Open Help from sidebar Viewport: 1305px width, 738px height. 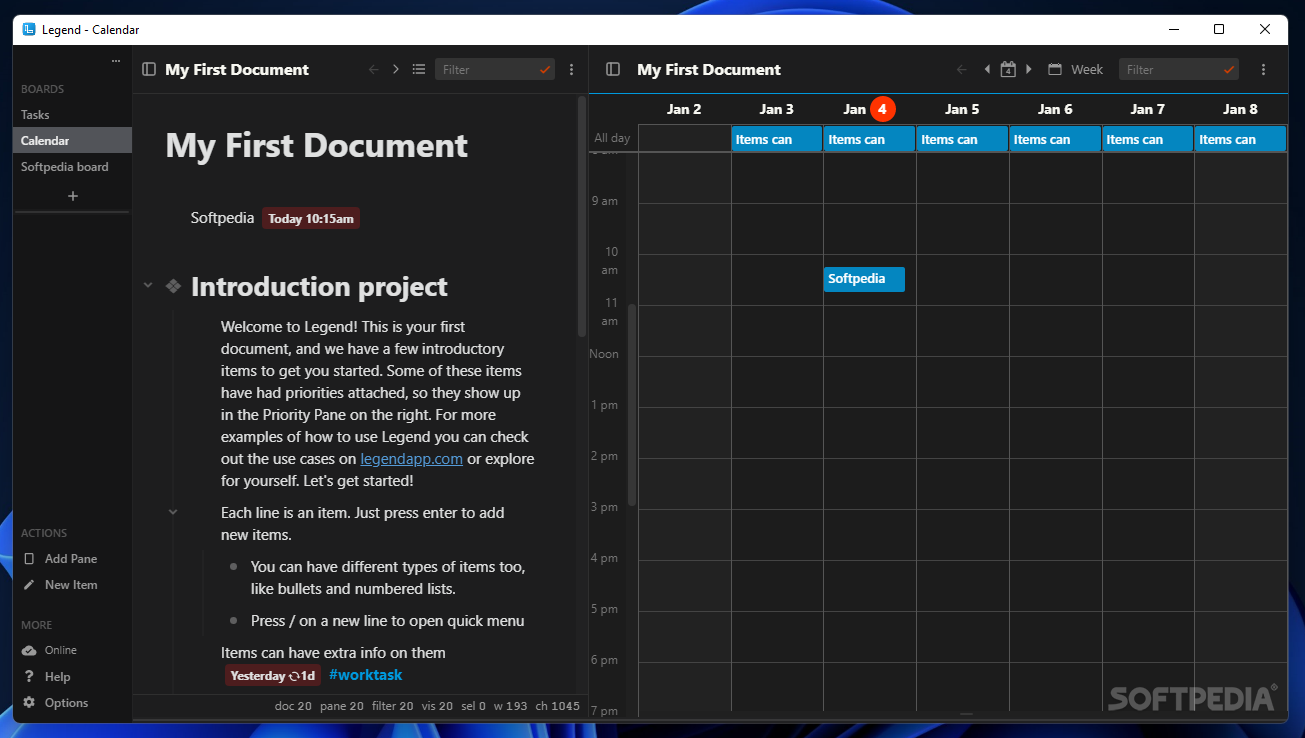click(46, 677)
